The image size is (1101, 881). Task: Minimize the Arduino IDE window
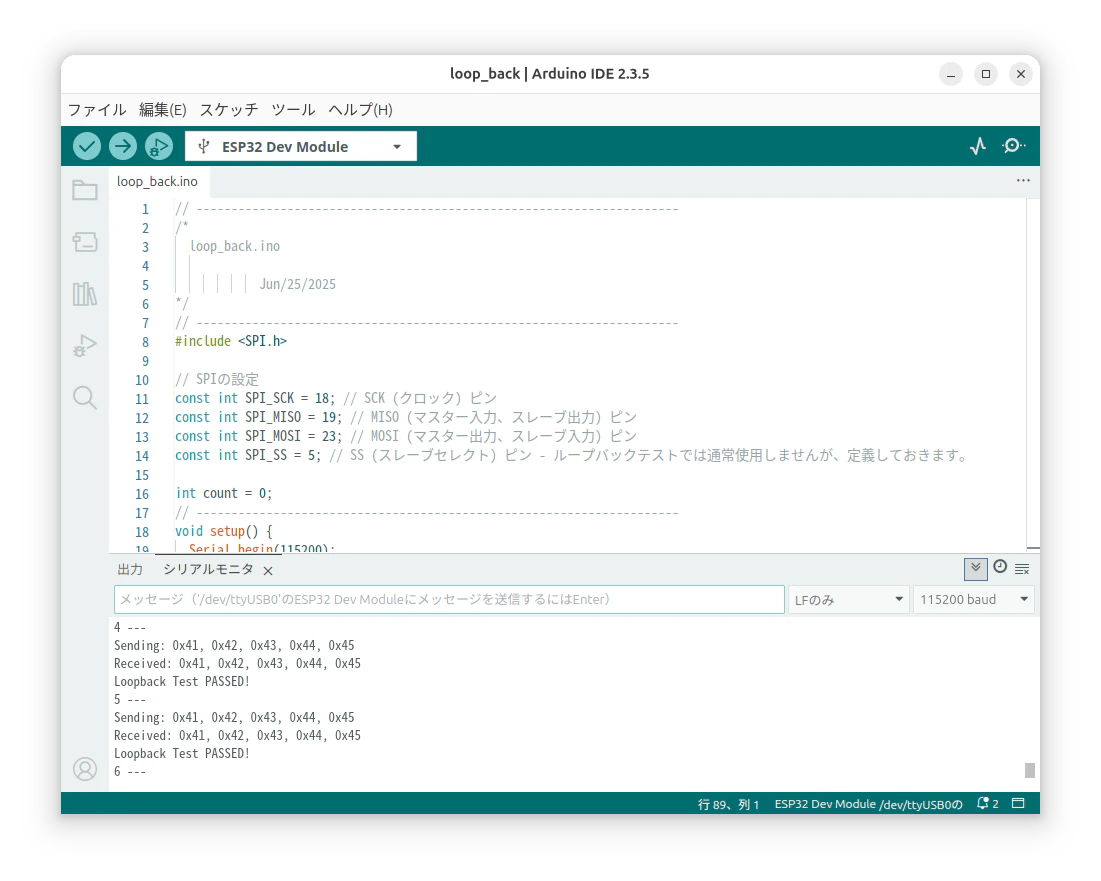(x=951, y=74)
